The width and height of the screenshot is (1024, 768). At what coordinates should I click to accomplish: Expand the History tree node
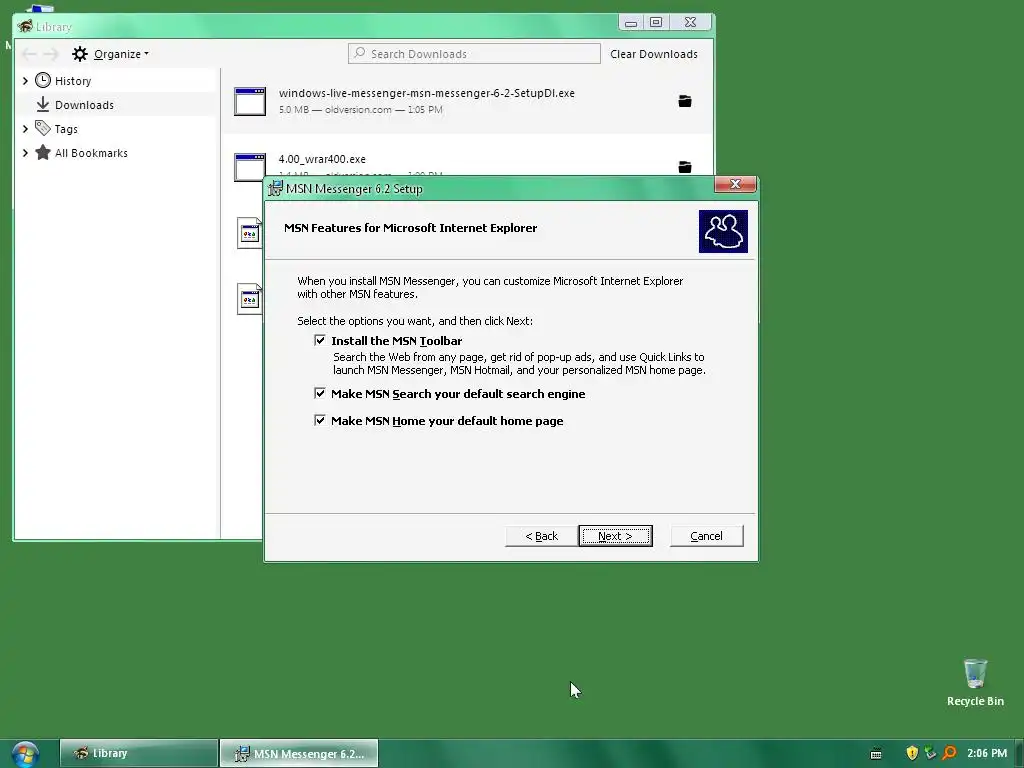coord(25,81)
